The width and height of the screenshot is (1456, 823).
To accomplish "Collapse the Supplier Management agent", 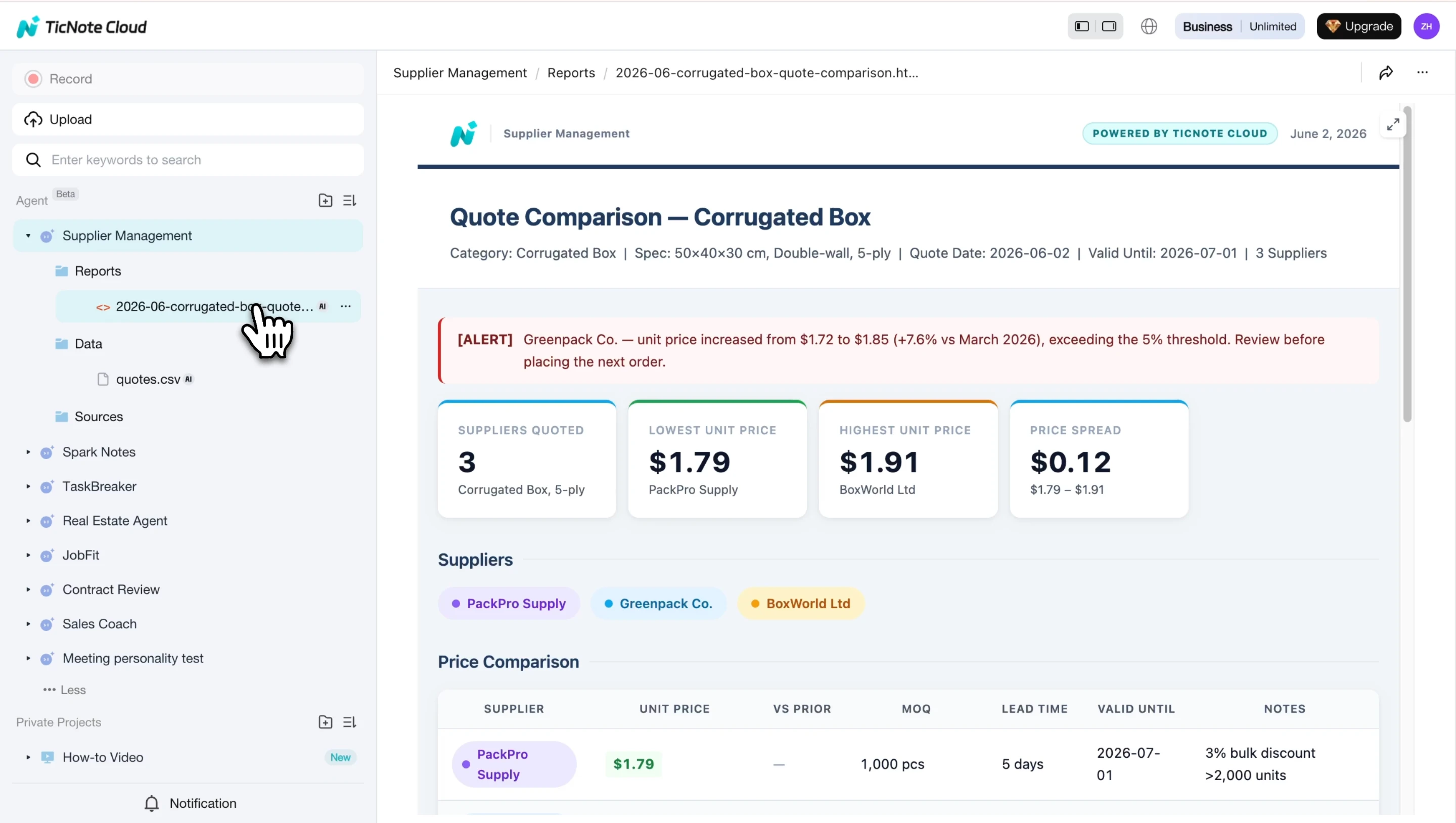I will [x=28, y=236].
